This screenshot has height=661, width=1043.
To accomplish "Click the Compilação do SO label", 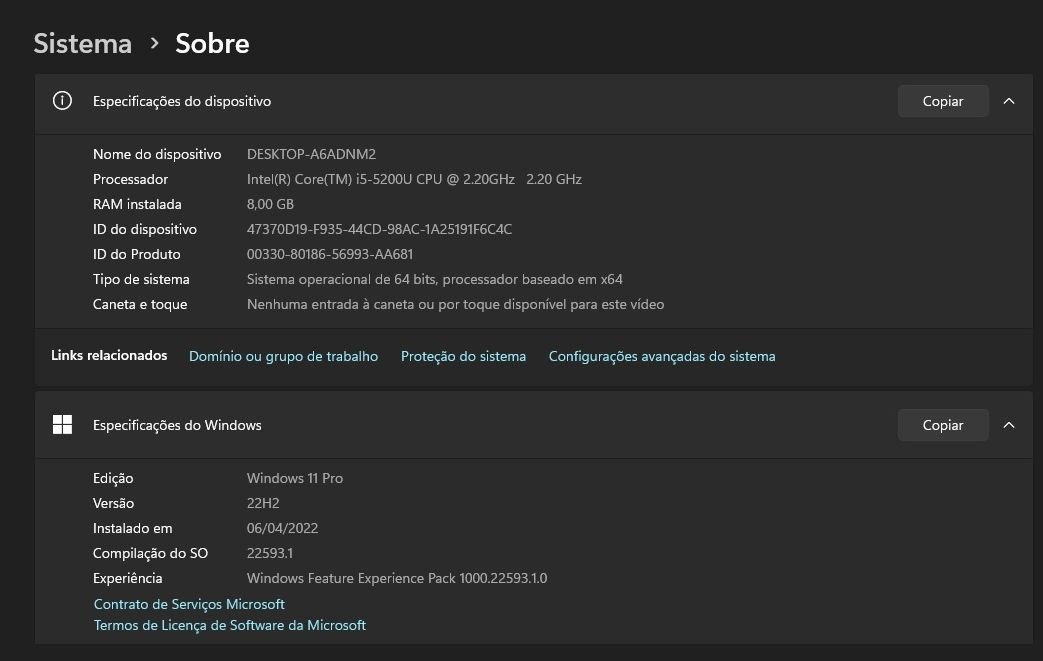I will (x=150, y=553).
